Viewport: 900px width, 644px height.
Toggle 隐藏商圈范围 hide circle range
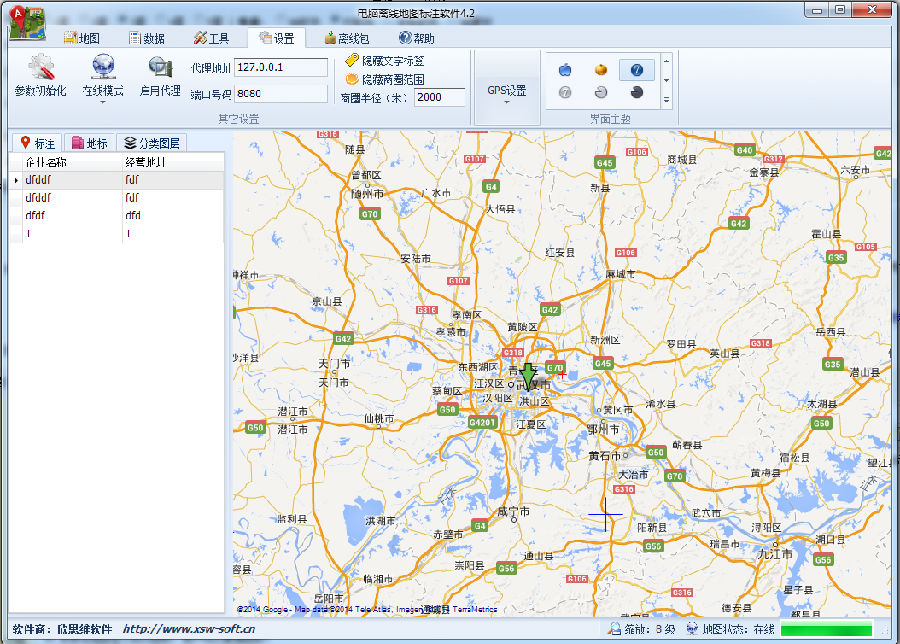pyautogui.click(x=385, y=79)
